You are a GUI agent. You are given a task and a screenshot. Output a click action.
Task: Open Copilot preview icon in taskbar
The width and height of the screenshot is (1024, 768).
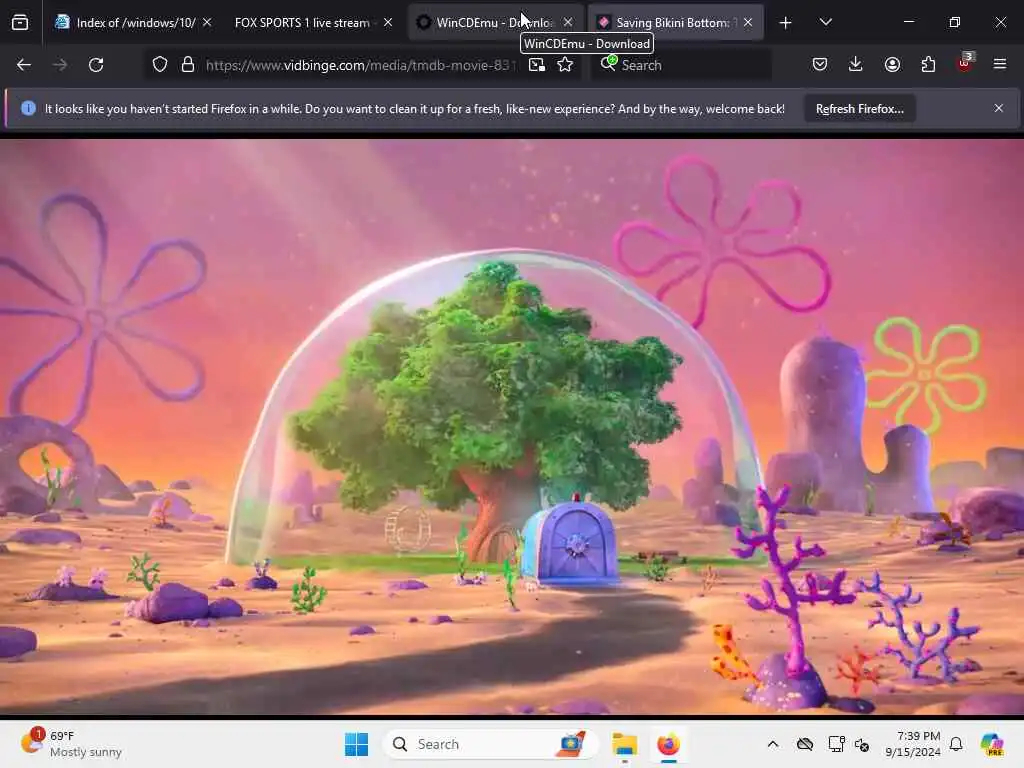click(x=992, y=744)
